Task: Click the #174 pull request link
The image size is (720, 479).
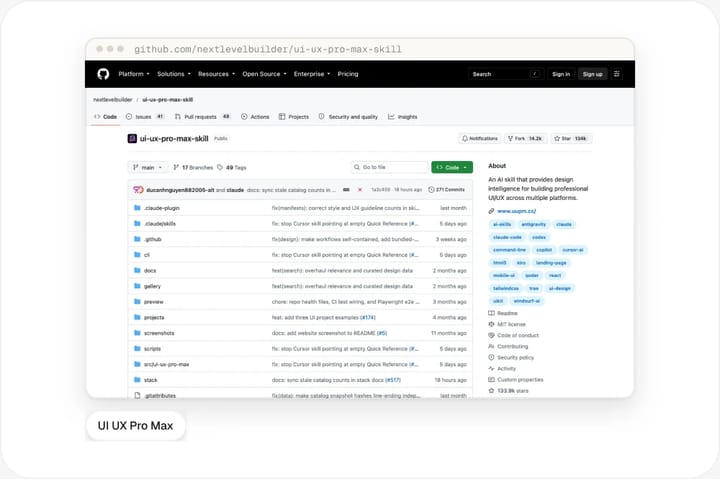Action: pos(368,317)
